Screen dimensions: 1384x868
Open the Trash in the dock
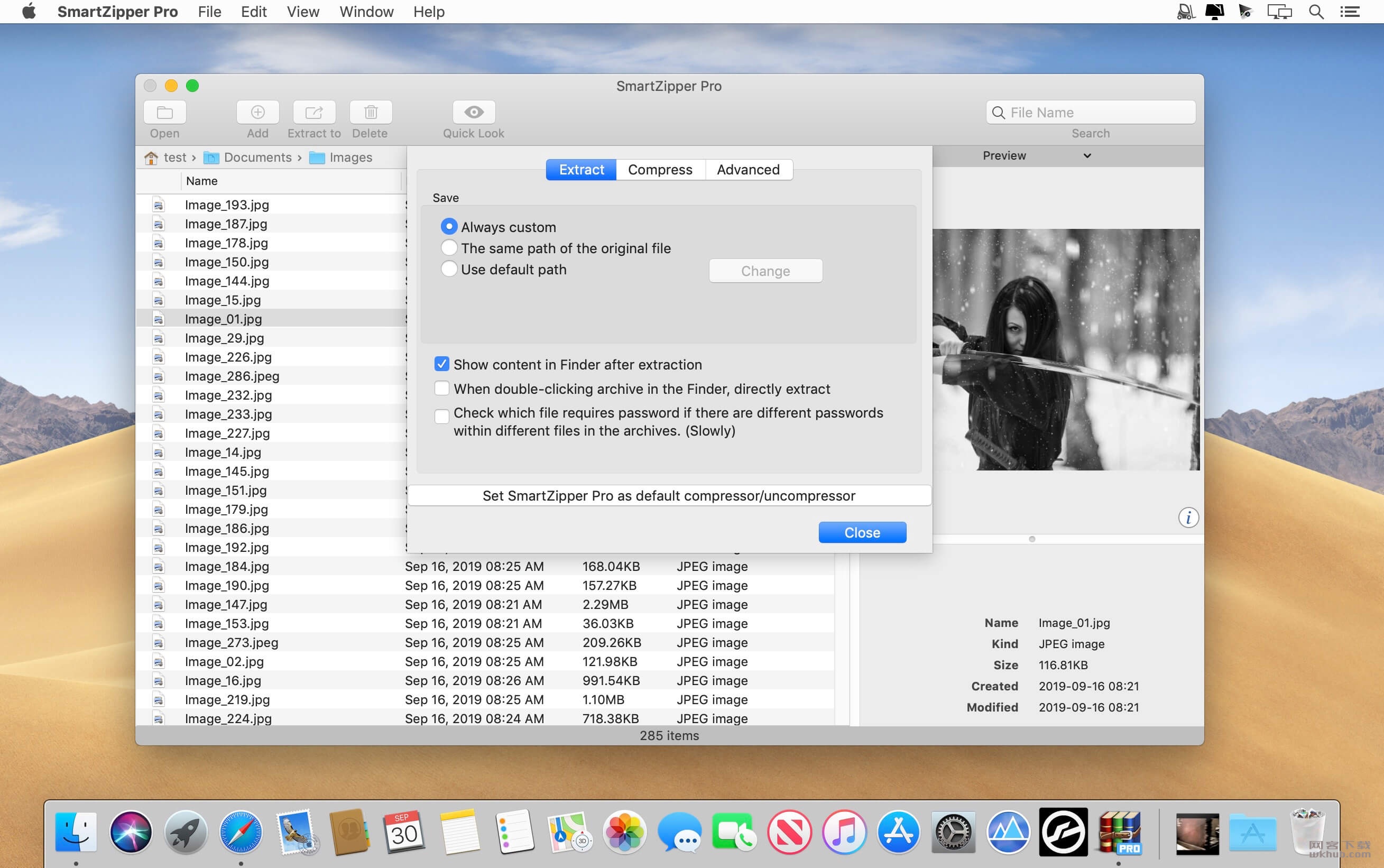[1307, 831]
